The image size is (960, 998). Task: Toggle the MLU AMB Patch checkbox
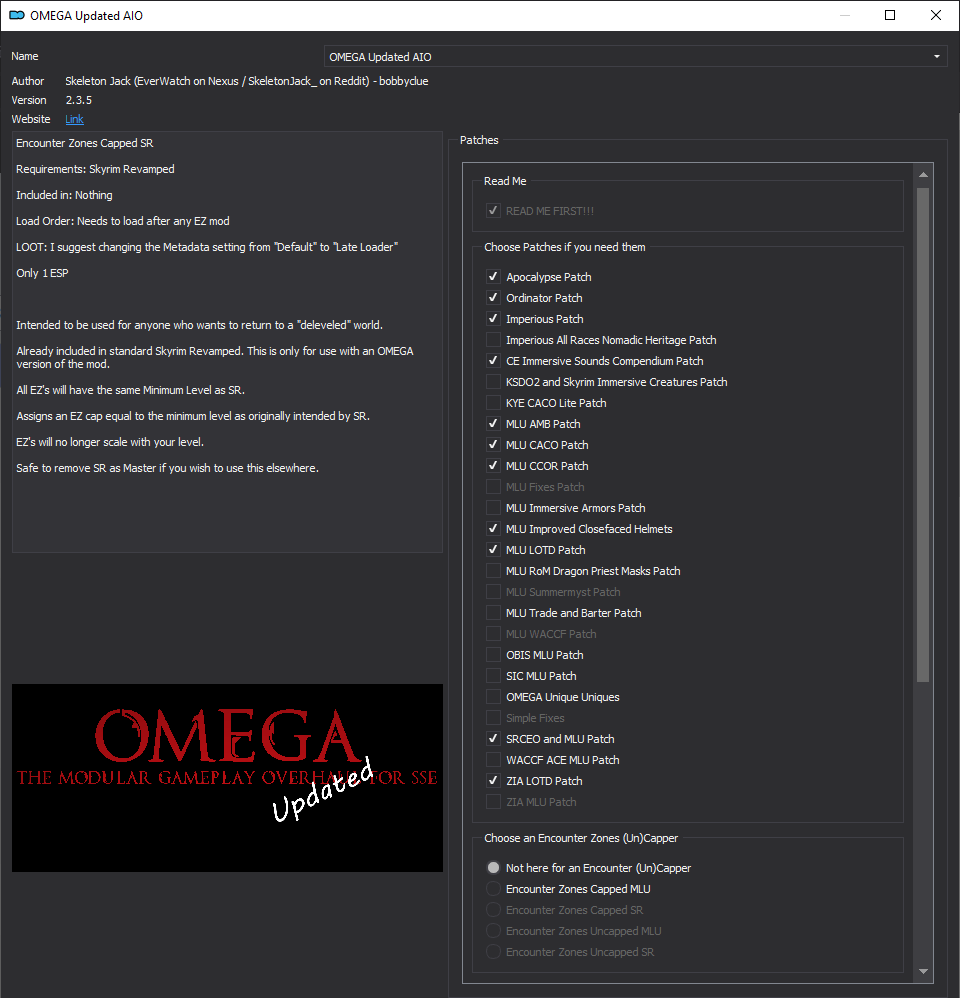(493, 424)
